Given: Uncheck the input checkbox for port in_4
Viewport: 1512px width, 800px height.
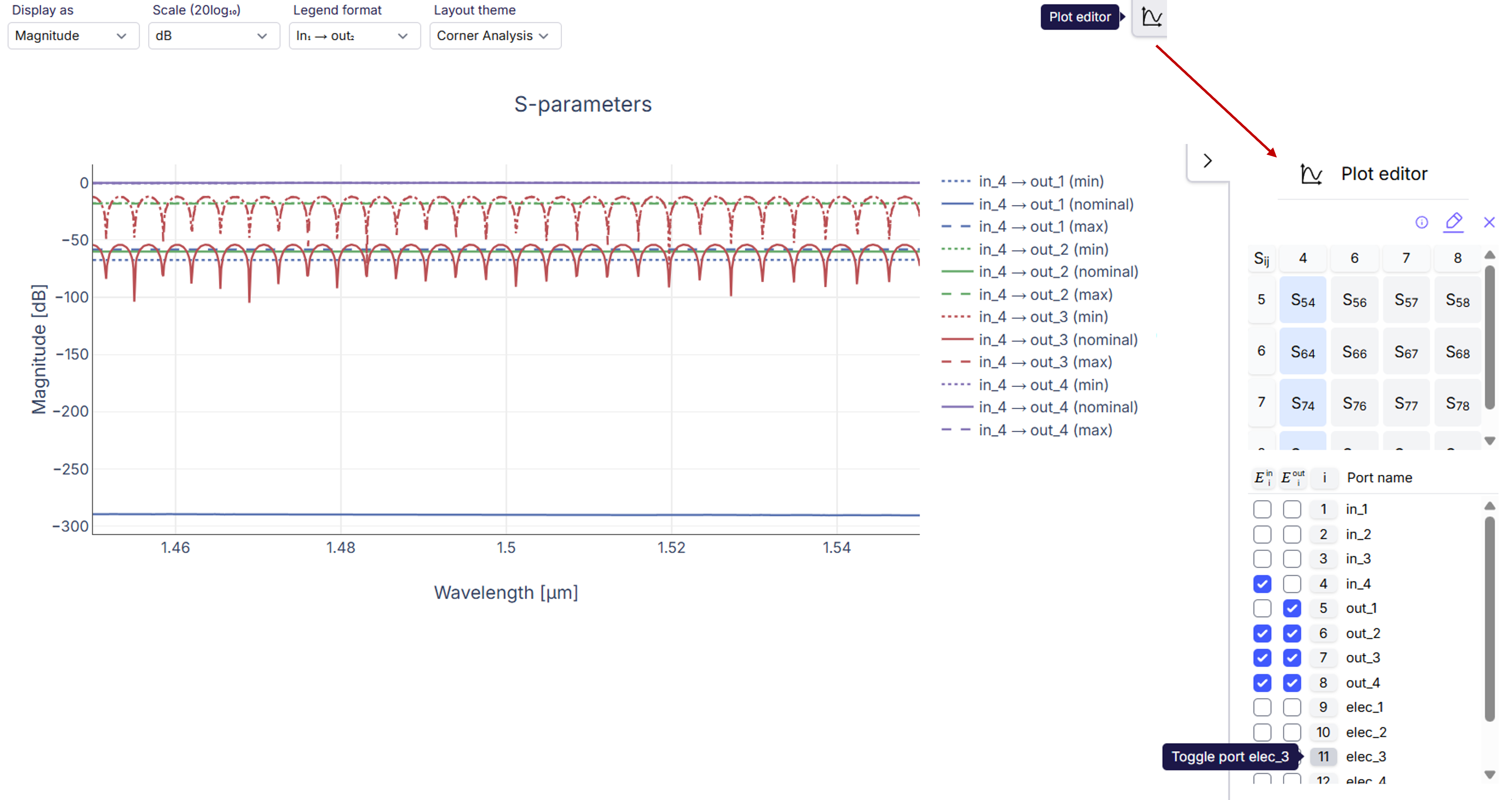Looking at the screenshot, I should 1262,584.
